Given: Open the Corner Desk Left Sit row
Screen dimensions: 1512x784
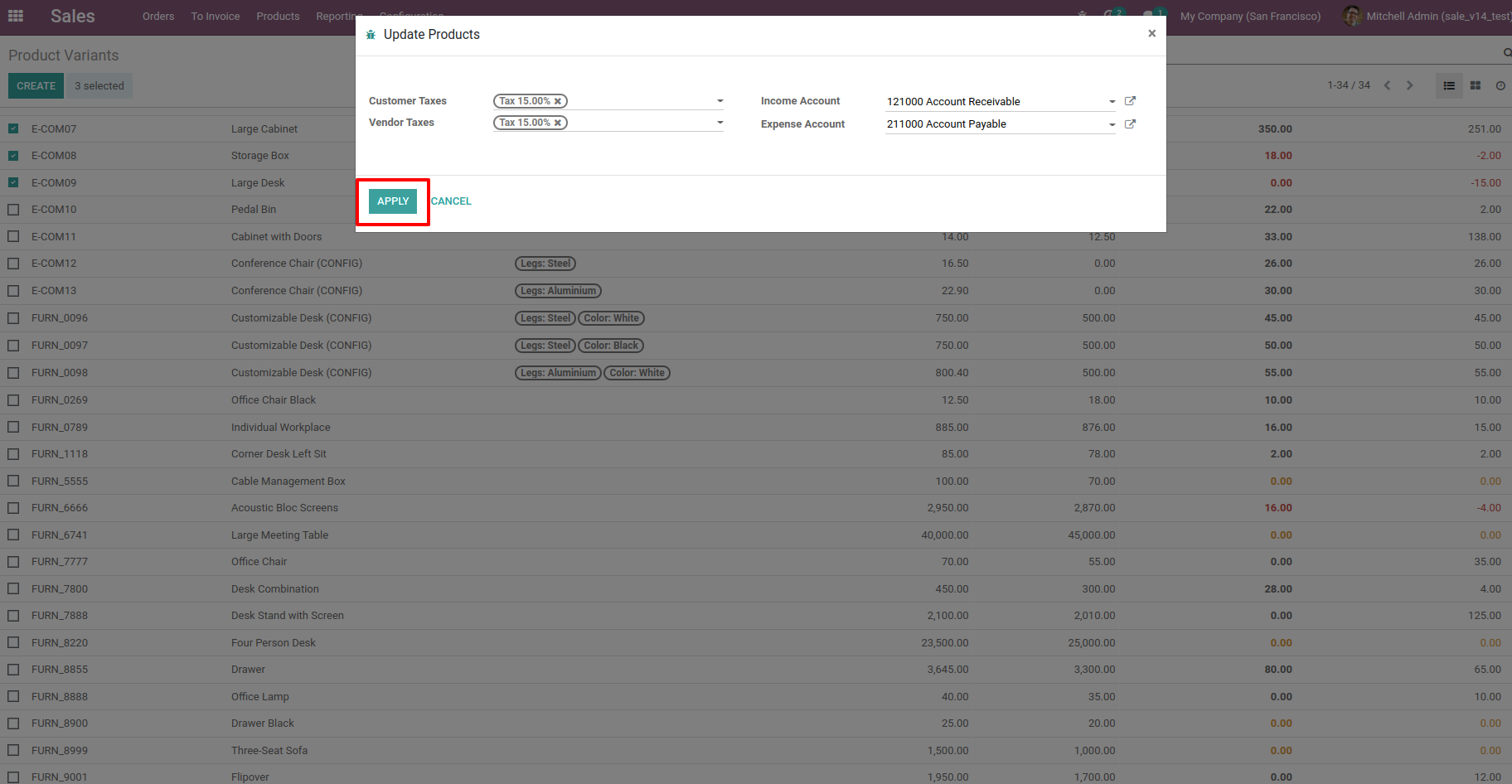Looking at the screenshot, I should (x=756, y=453).
